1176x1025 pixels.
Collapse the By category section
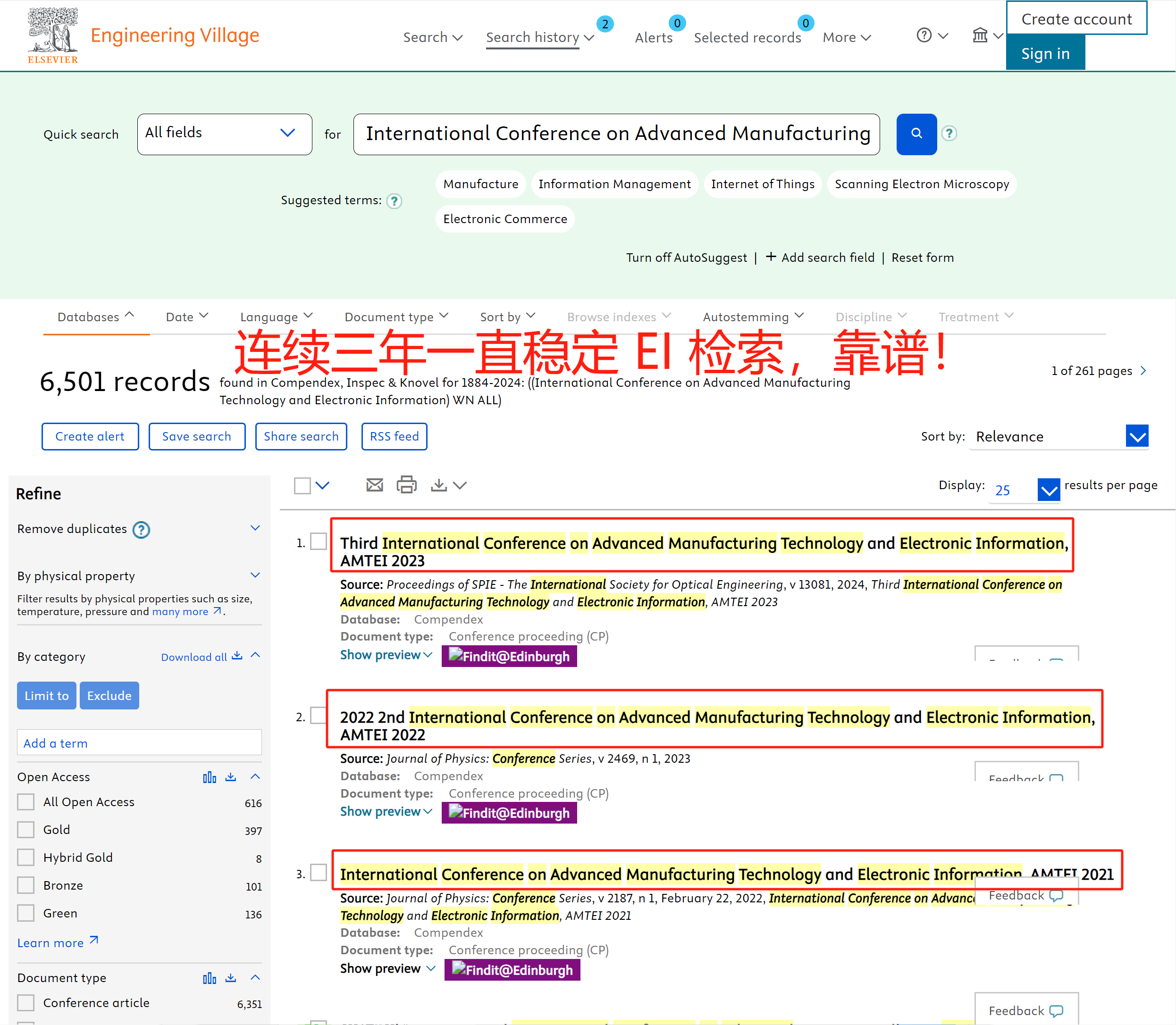point(255,655)
